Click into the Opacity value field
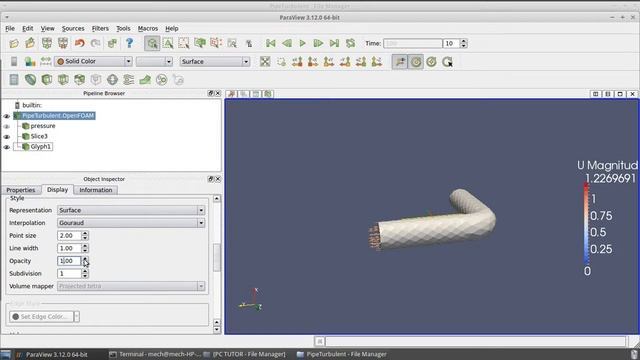640x360 pixels. tap(69, 261)
